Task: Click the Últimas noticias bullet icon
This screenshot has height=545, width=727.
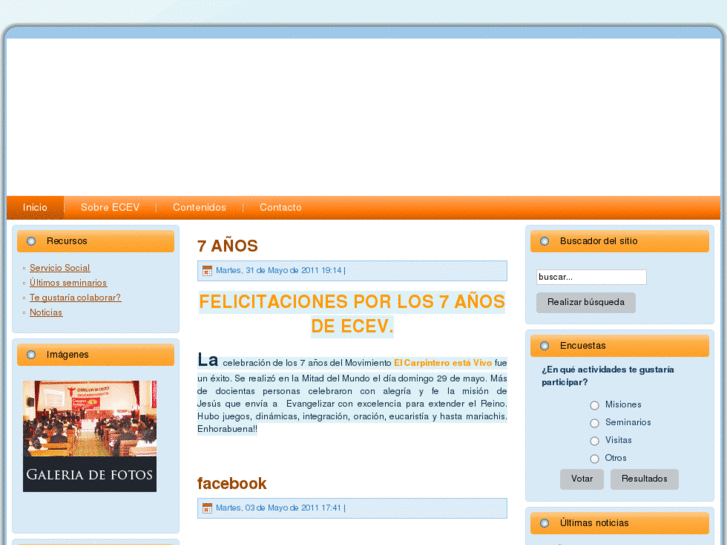Action: (x=544, y=523)
